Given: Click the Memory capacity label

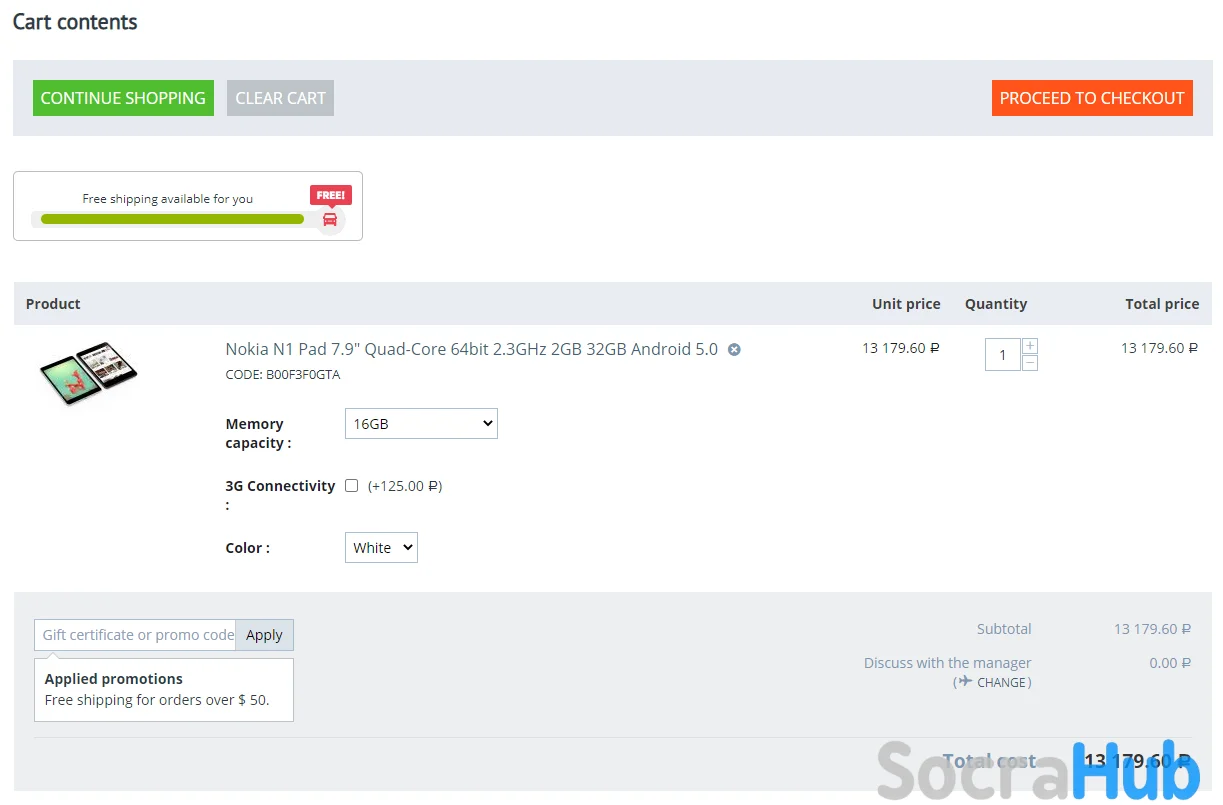Looking at the screenshot, I should click(258, 433).
